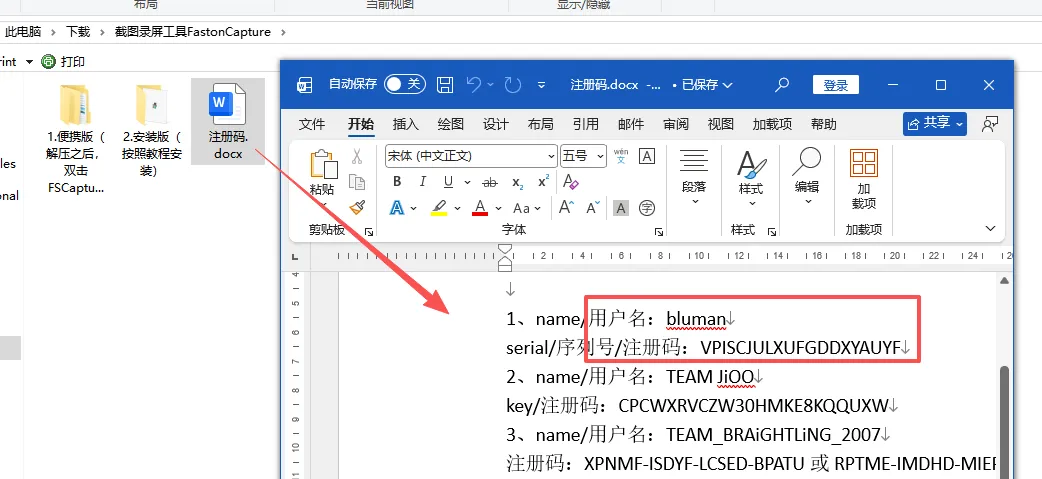Click the Decrease Font Size icon
This screenshot has width=1042, height=479.
(593, 208)
